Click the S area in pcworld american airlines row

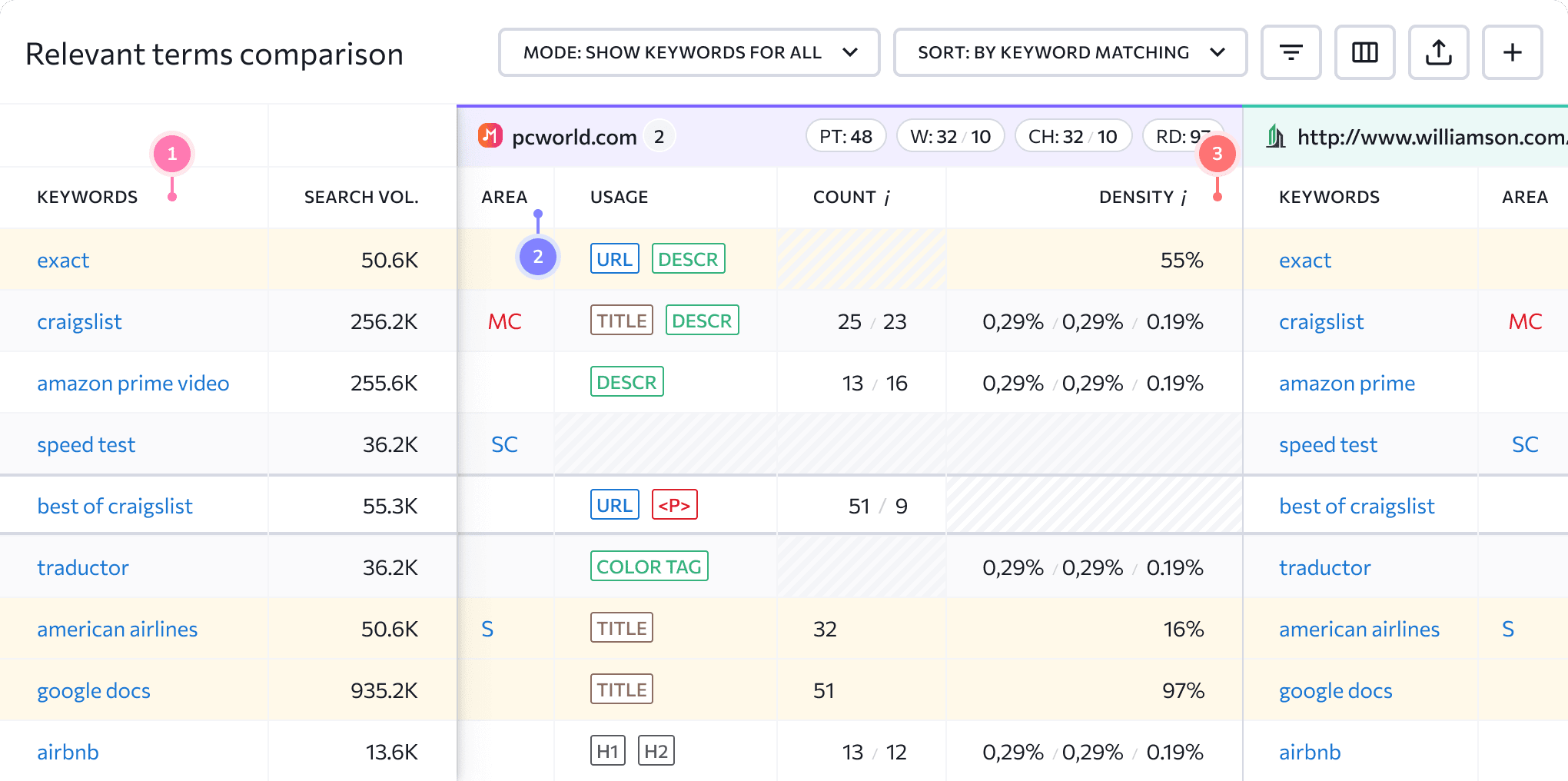click(x=487, y=629)
